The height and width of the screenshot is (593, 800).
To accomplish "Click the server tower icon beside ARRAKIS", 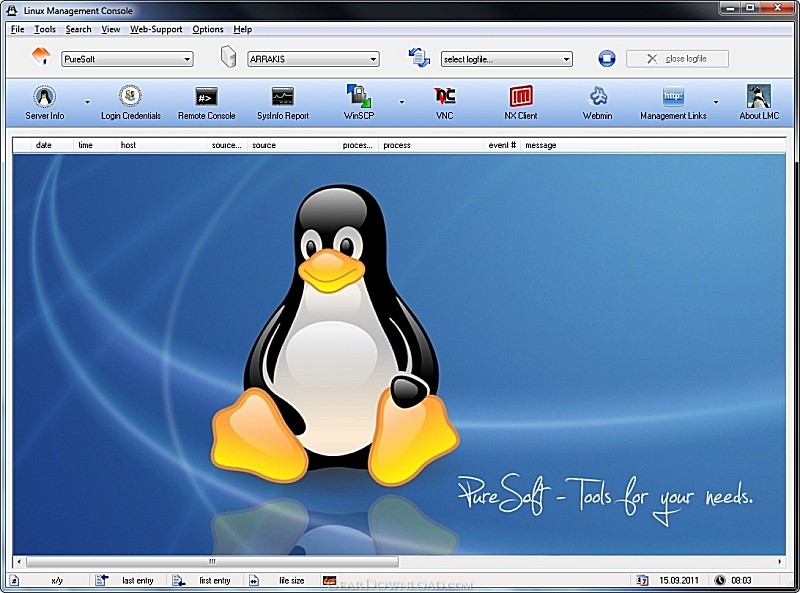I will (x=229, y=57).
